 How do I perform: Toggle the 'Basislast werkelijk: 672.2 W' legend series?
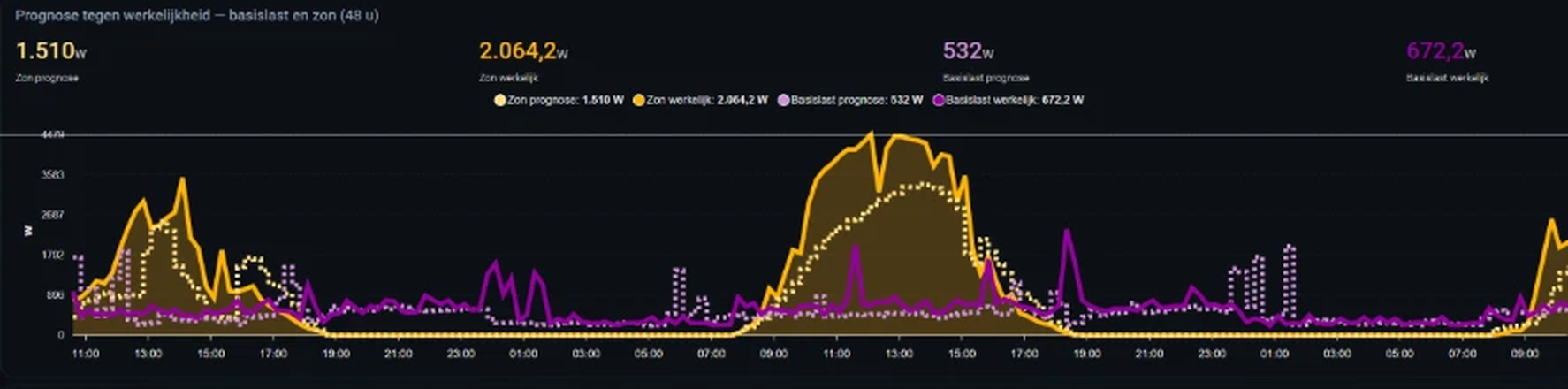point(1009,100)
